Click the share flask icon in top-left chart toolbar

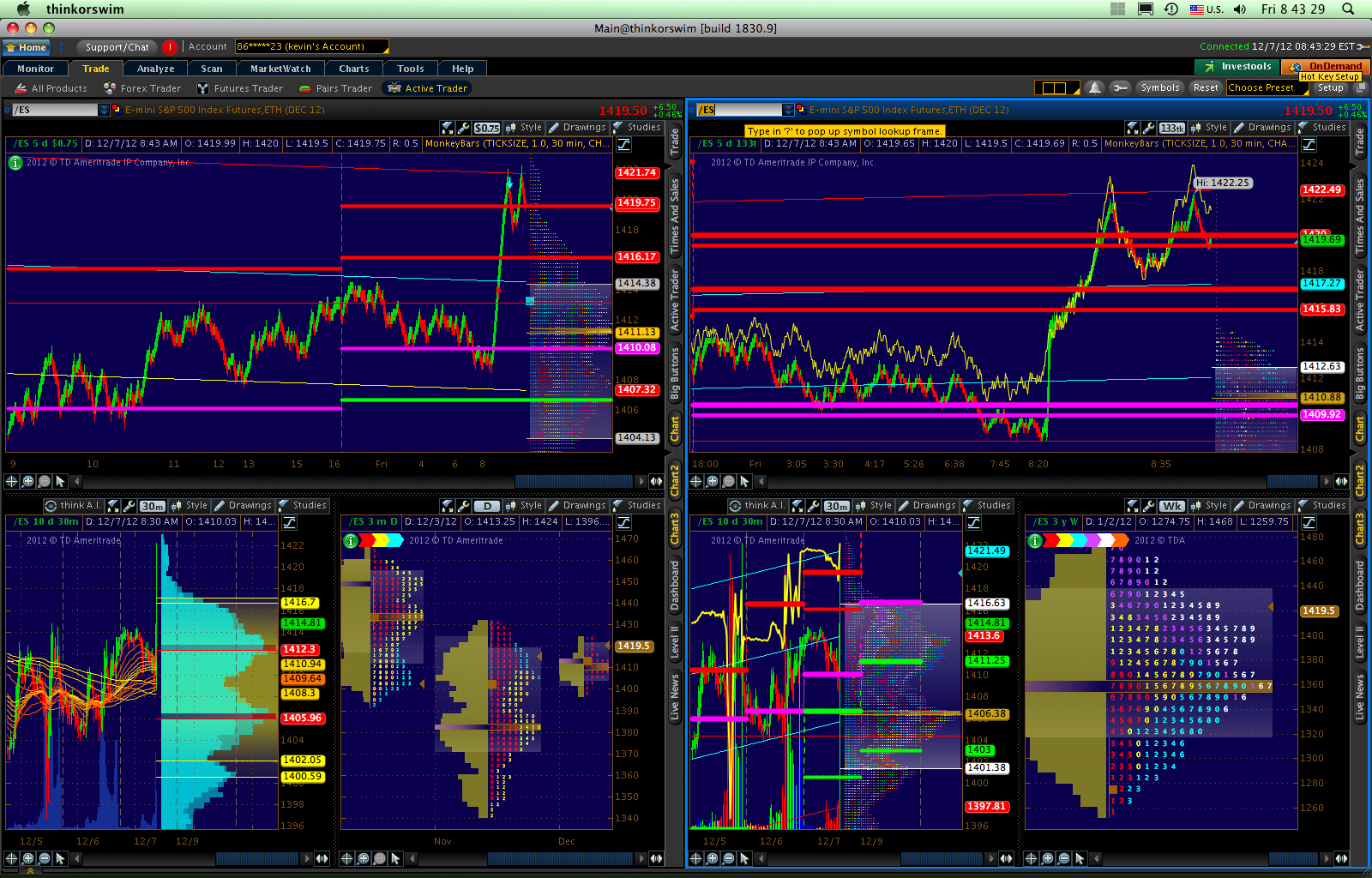point(448,128)
